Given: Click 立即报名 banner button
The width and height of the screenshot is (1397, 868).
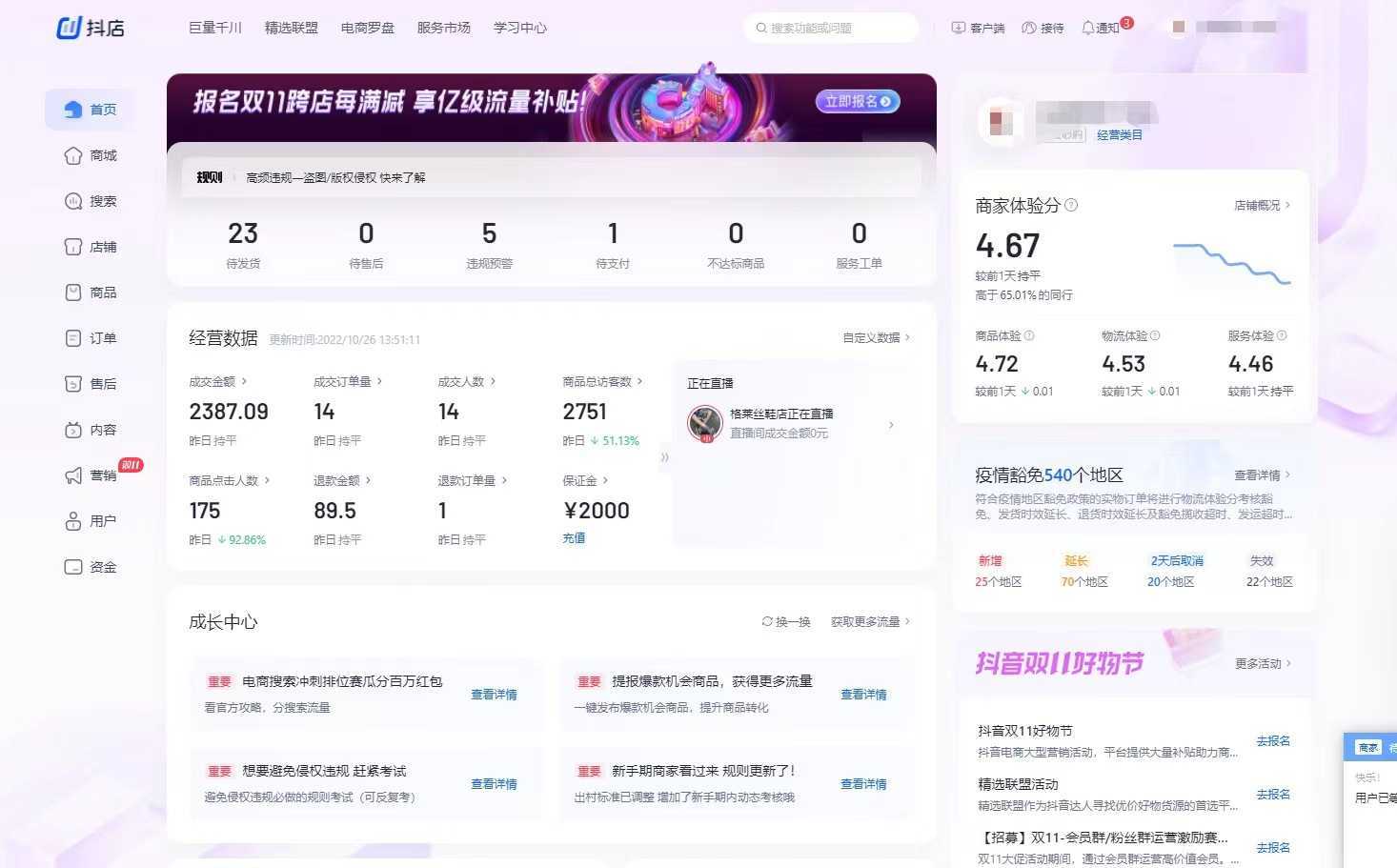Looking at the screenshot, I should point(858,101).
